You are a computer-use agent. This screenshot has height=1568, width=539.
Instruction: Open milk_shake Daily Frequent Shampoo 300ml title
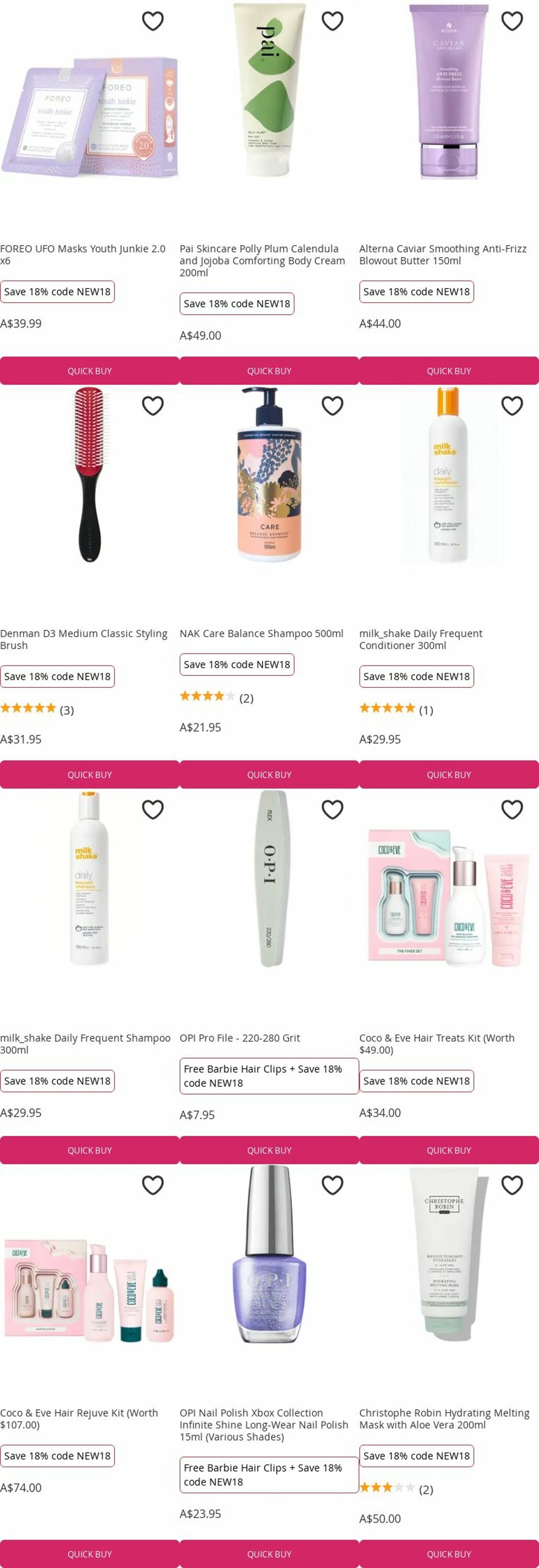click(x=85, y=1044)
